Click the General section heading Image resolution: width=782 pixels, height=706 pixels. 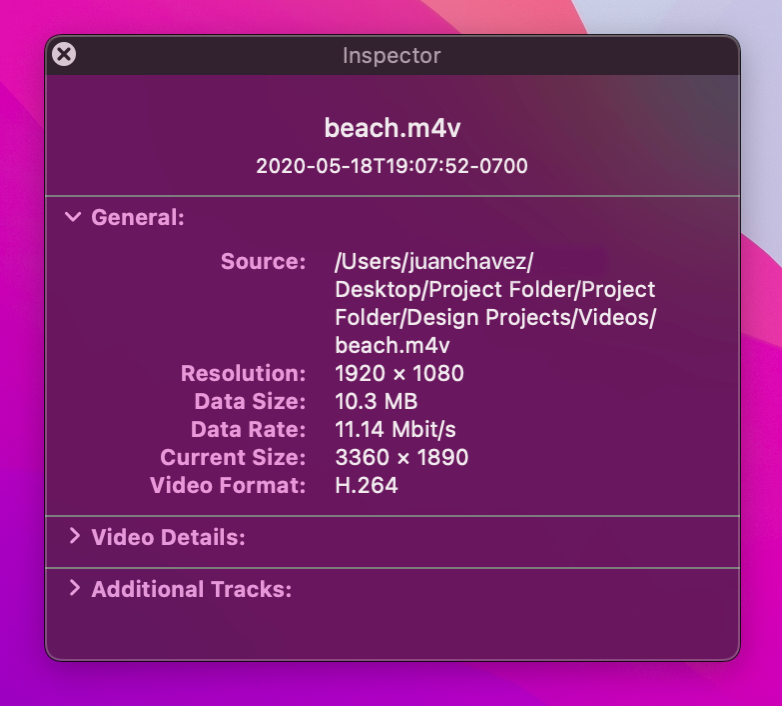138,217
